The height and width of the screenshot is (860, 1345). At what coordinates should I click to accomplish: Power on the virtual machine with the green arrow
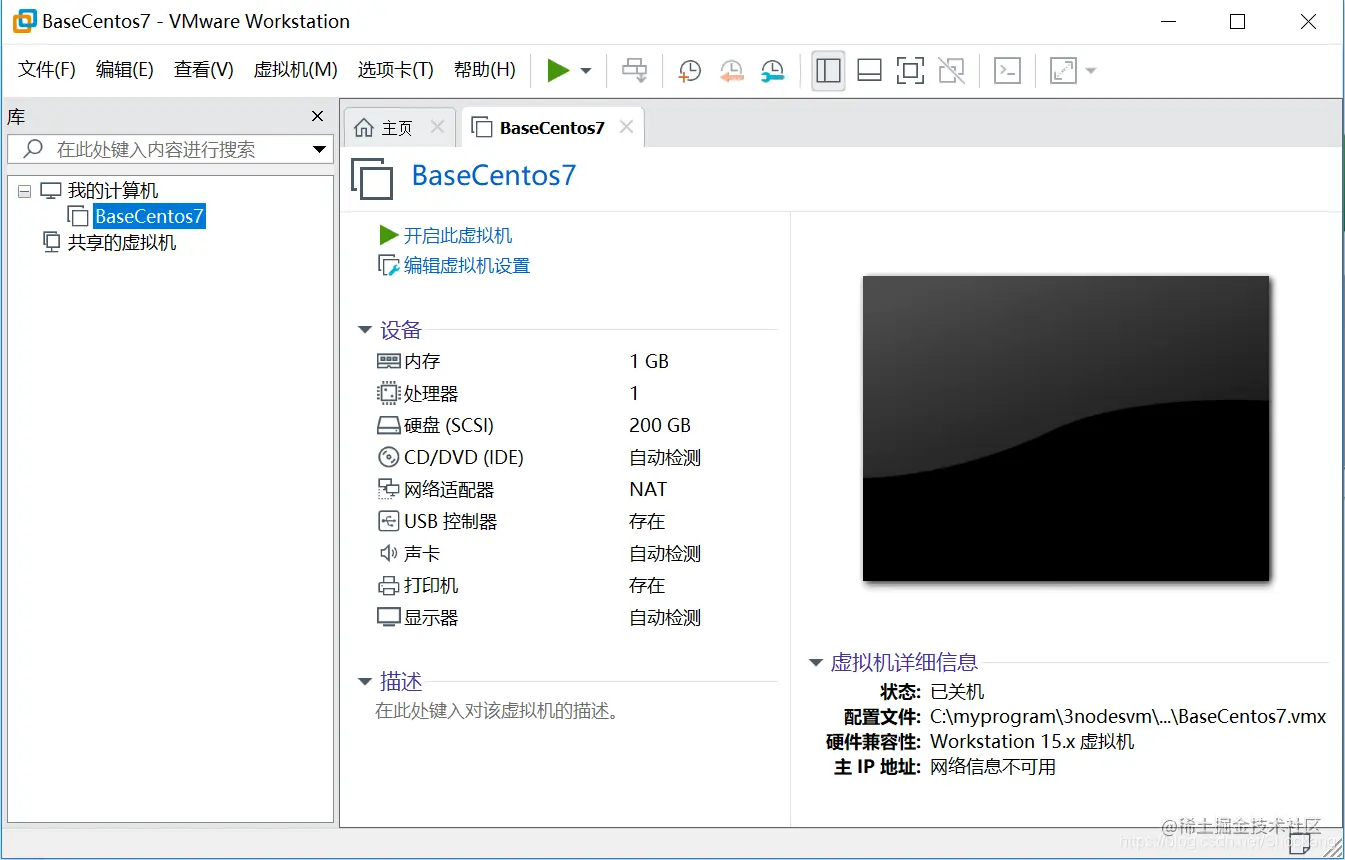click(558, 70)
